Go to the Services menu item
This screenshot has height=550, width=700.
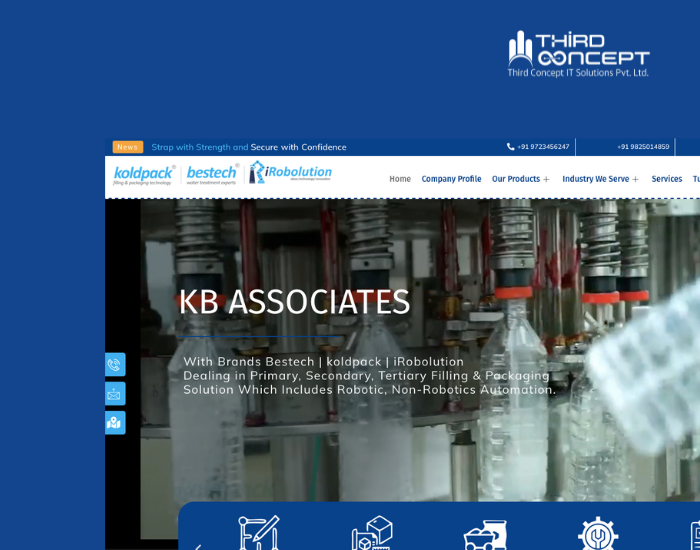(666, 179)
